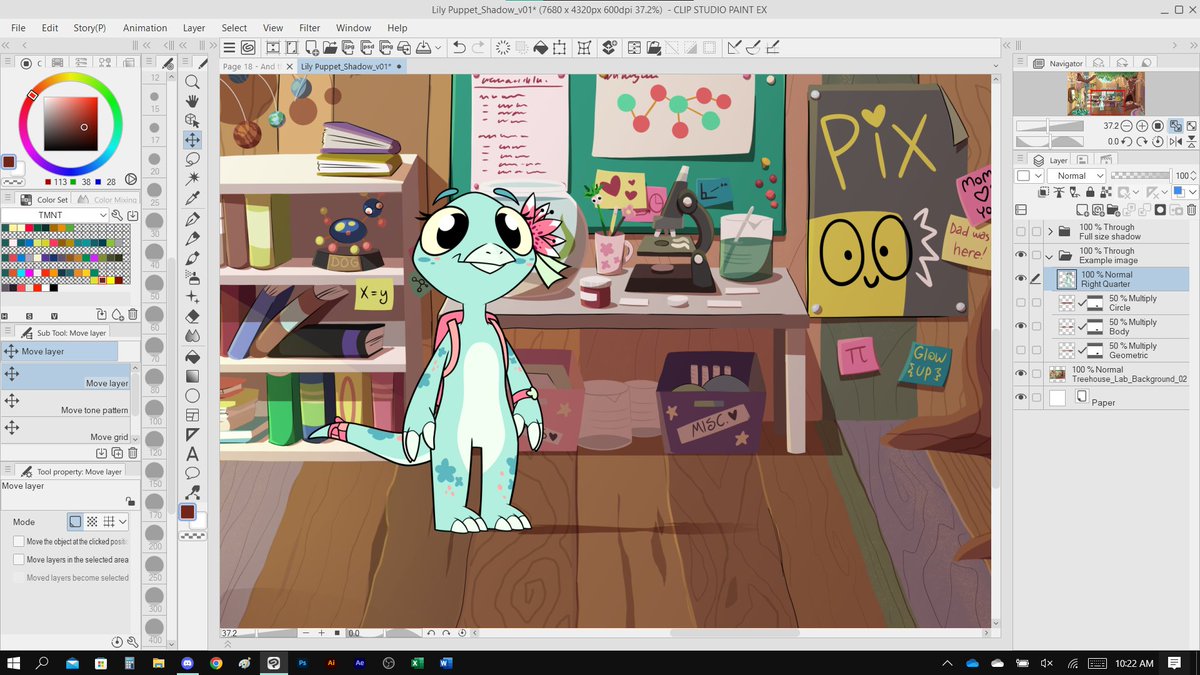Click the main drawing color swatch in the toolbox

(x=187, y=511)
